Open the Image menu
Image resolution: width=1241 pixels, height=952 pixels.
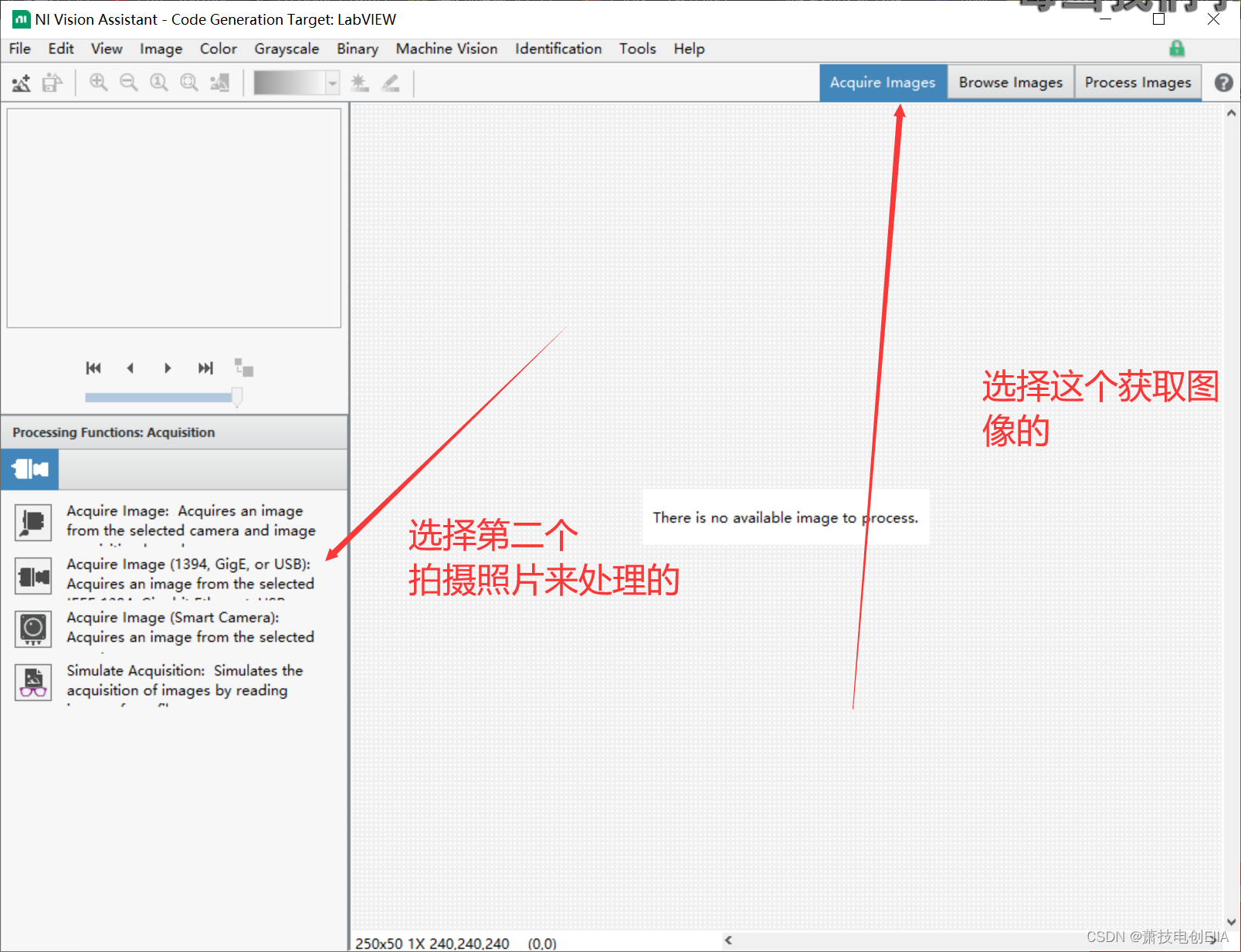pos(161,49)
